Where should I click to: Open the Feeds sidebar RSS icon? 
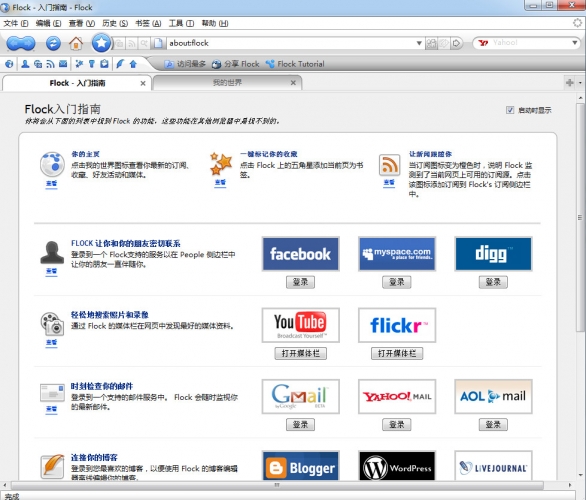coord(50,64)
